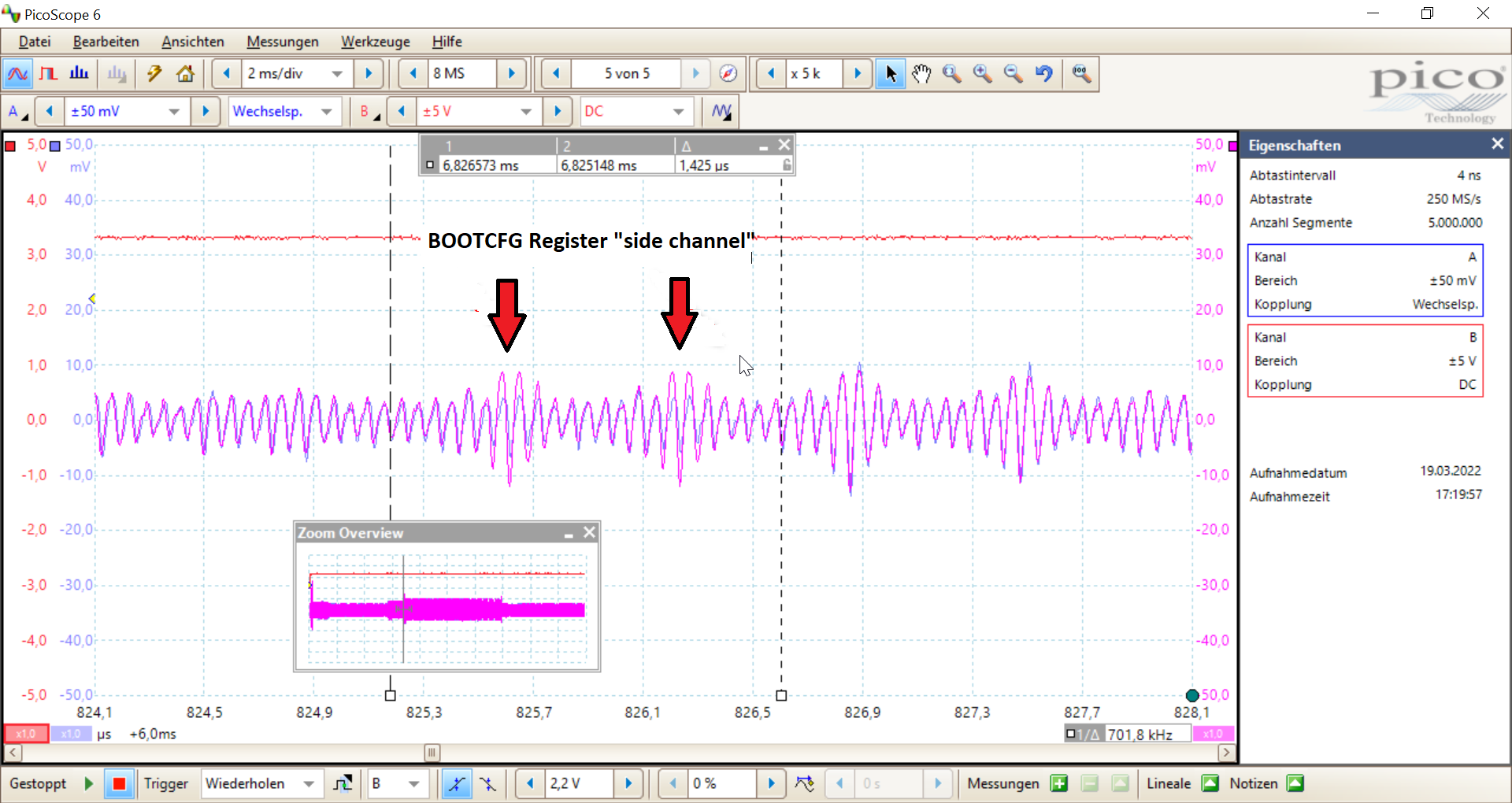
Task: Click the Home display icon
Action: 185,74
